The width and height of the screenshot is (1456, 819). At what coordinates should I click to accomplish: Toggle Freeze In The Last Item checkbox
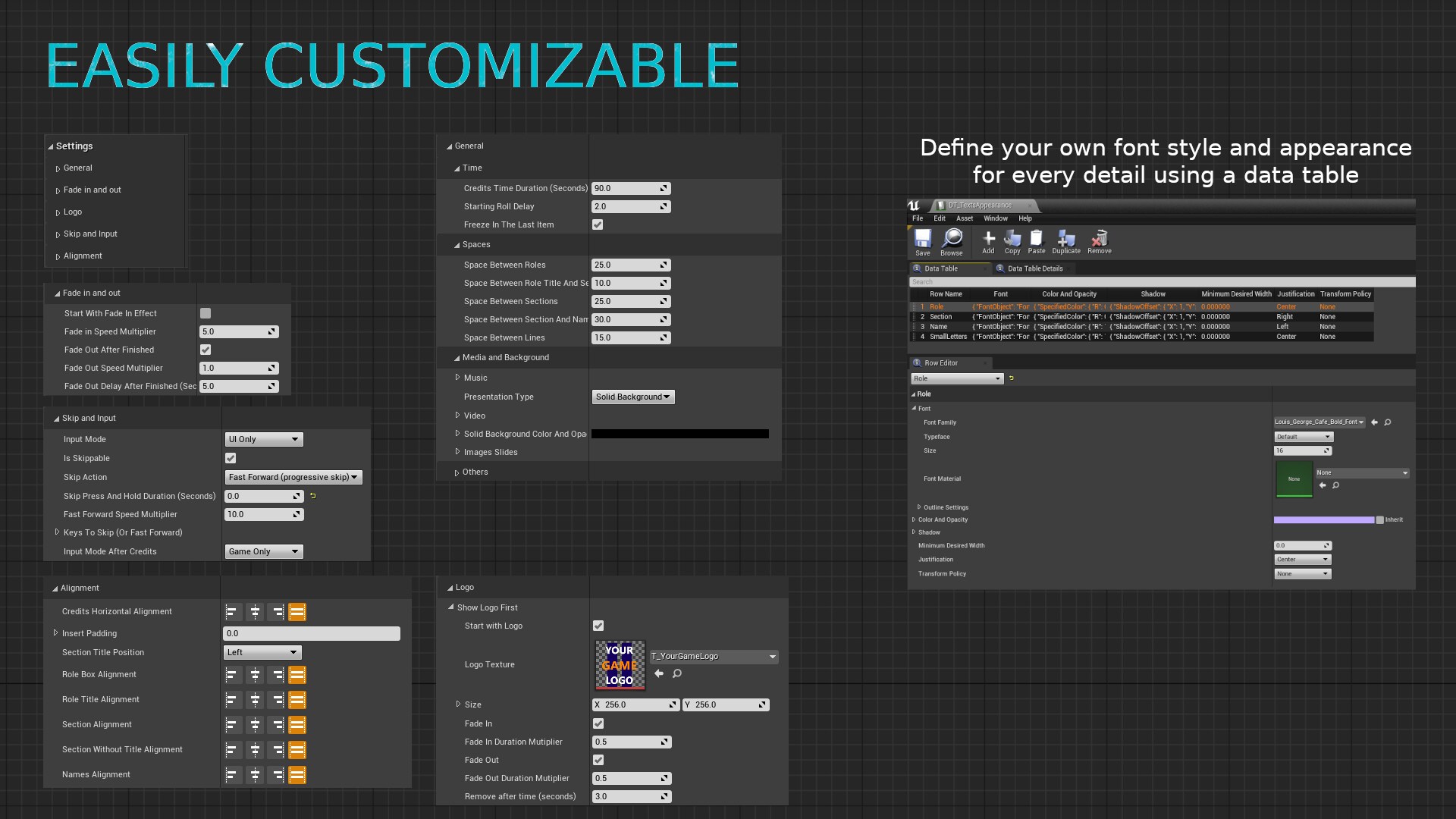coord(598,224)
